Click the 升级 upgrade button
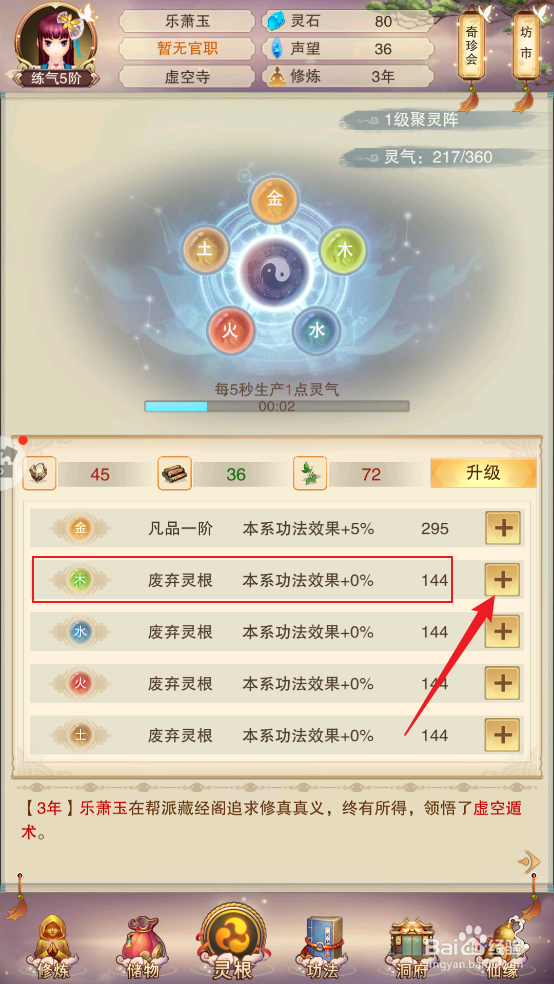This screenshot has width=554, height=984. [x=483, y=473]
